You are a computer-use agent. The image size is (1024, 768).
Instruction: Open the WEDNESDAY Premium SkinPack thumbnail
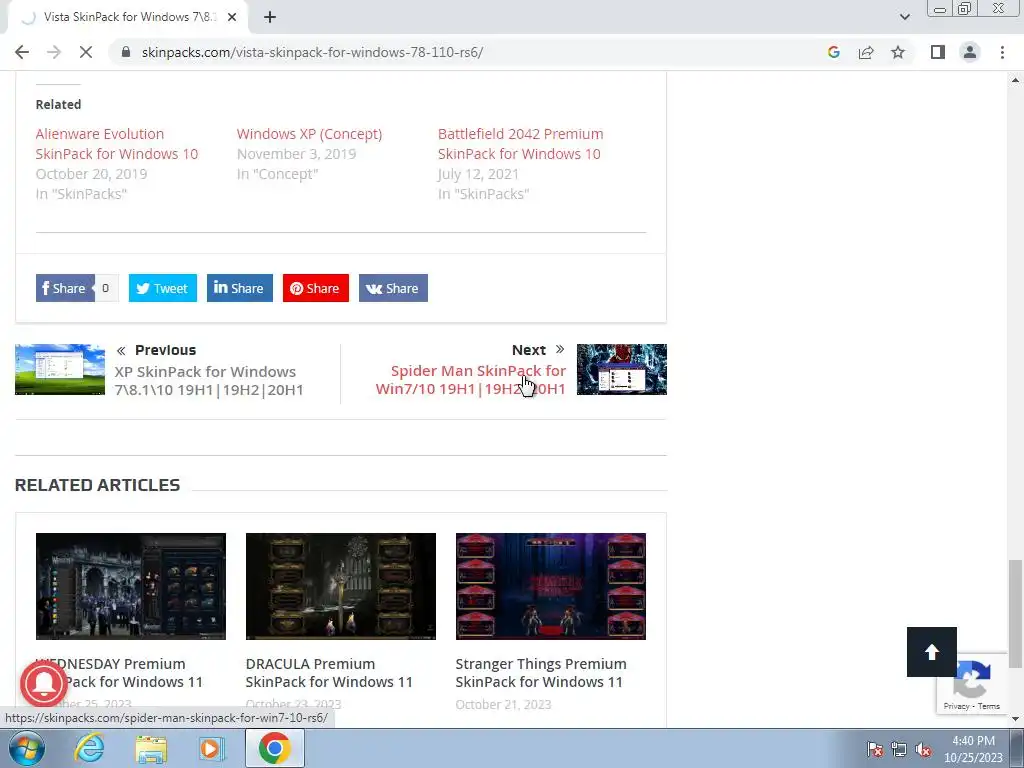click(131, 586)
